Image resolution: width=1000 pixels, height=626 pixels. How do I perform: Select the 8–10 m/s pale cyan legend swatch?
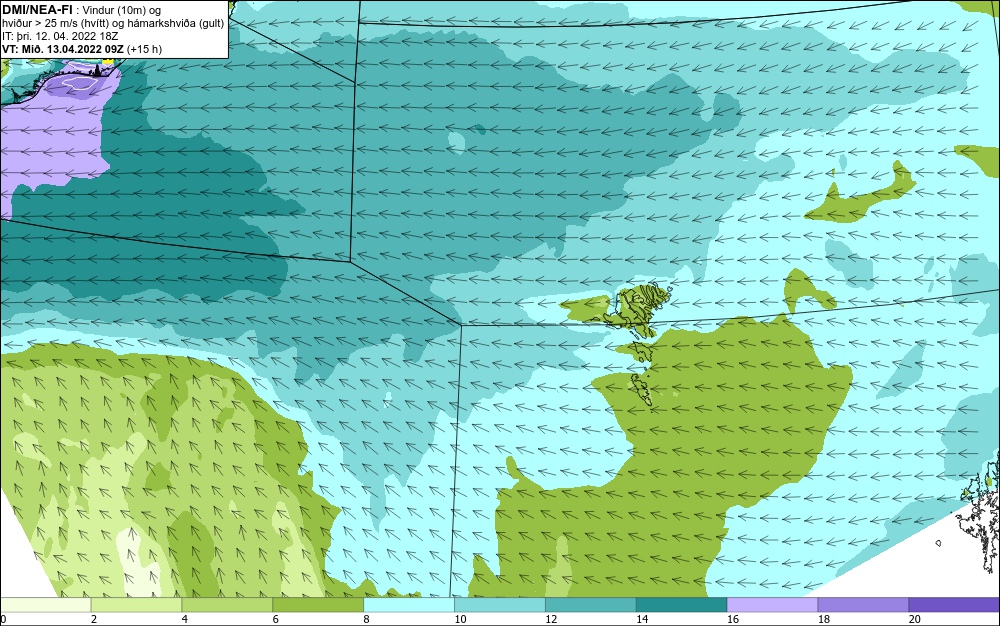pos(409,604)
